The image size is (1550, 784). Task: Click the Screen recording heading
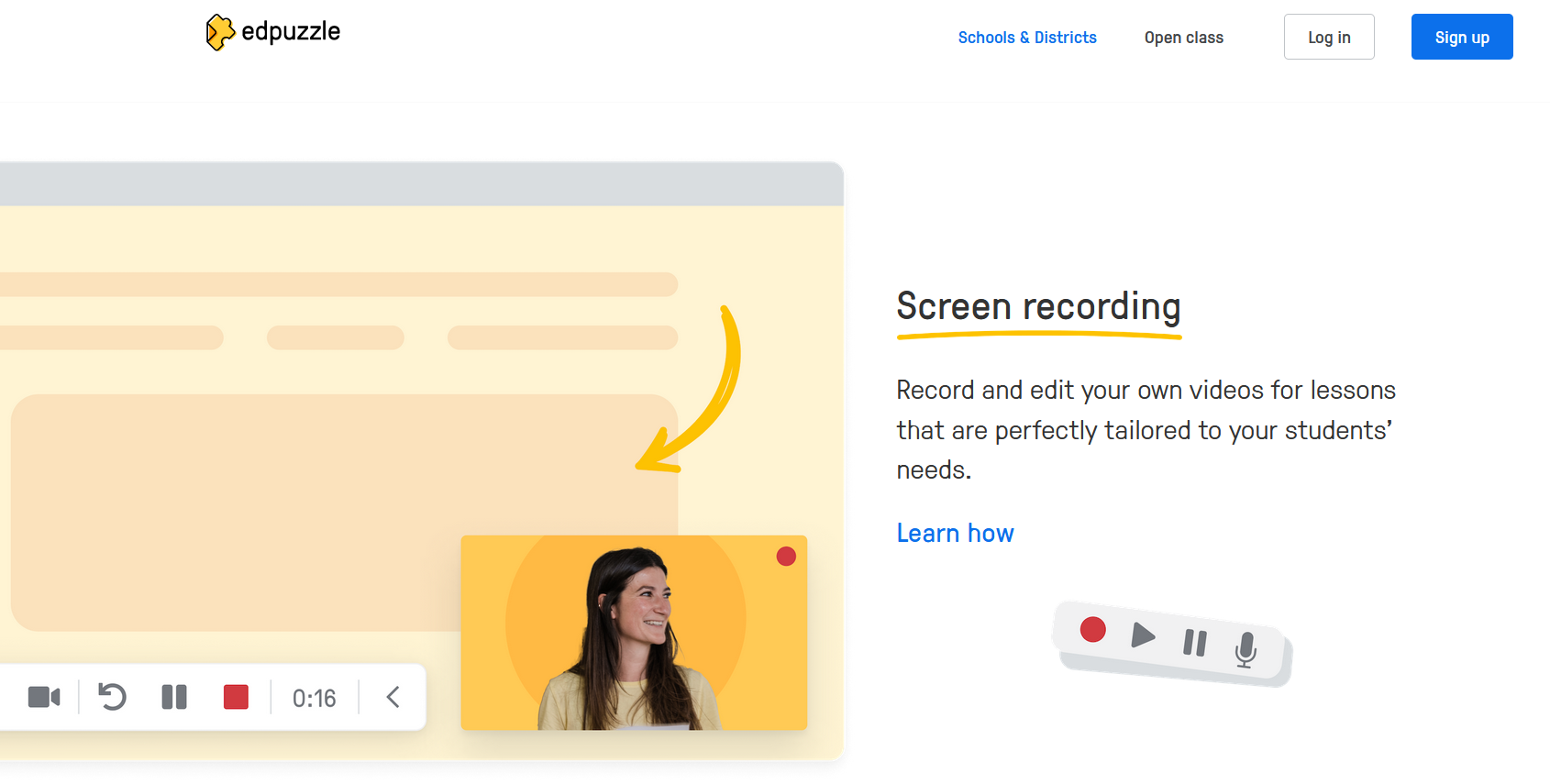point(1038,306)
